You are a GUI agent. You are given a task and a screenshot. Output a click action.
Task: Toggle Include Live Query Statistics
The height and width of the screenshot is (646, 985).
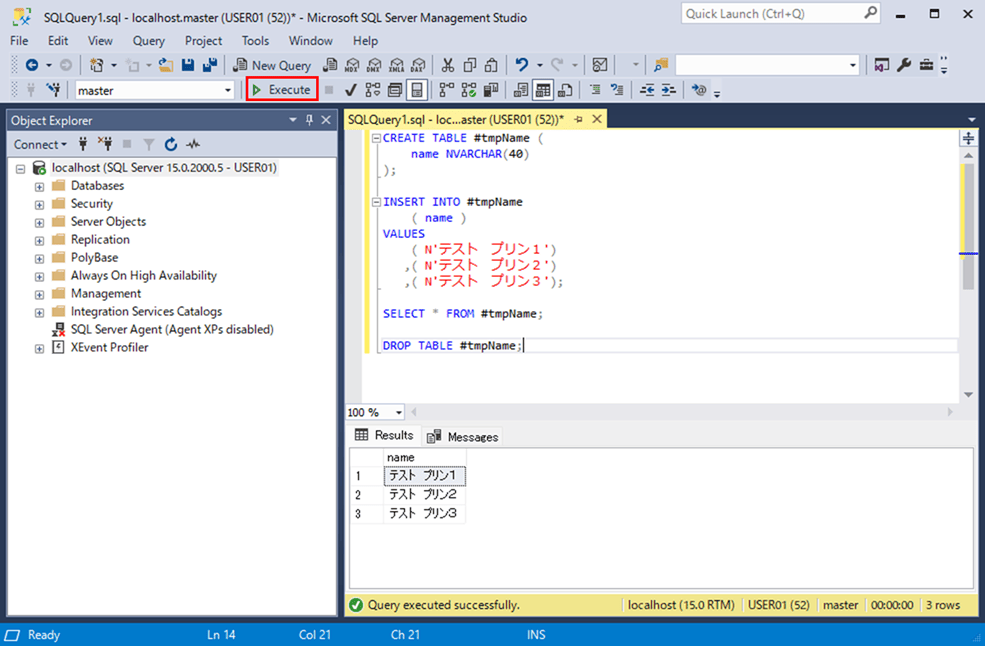point(469,90)
